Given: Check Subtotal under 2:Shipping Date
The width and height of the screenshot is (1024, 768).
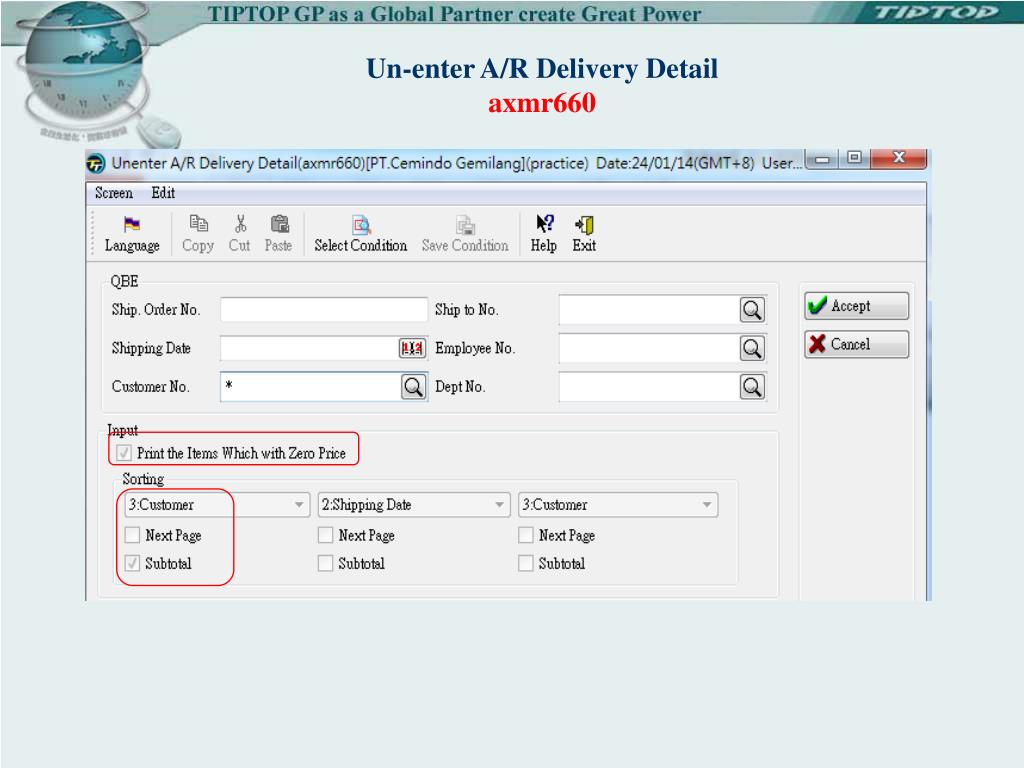Looking at the screenshot, I should [325, 563].
